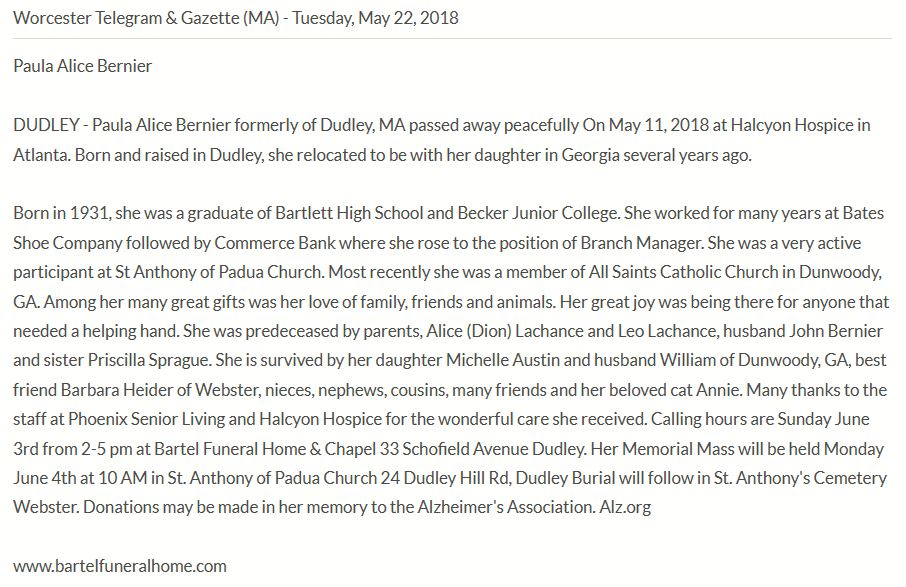Click the name Priscilla Sprague

pos(133,360)
